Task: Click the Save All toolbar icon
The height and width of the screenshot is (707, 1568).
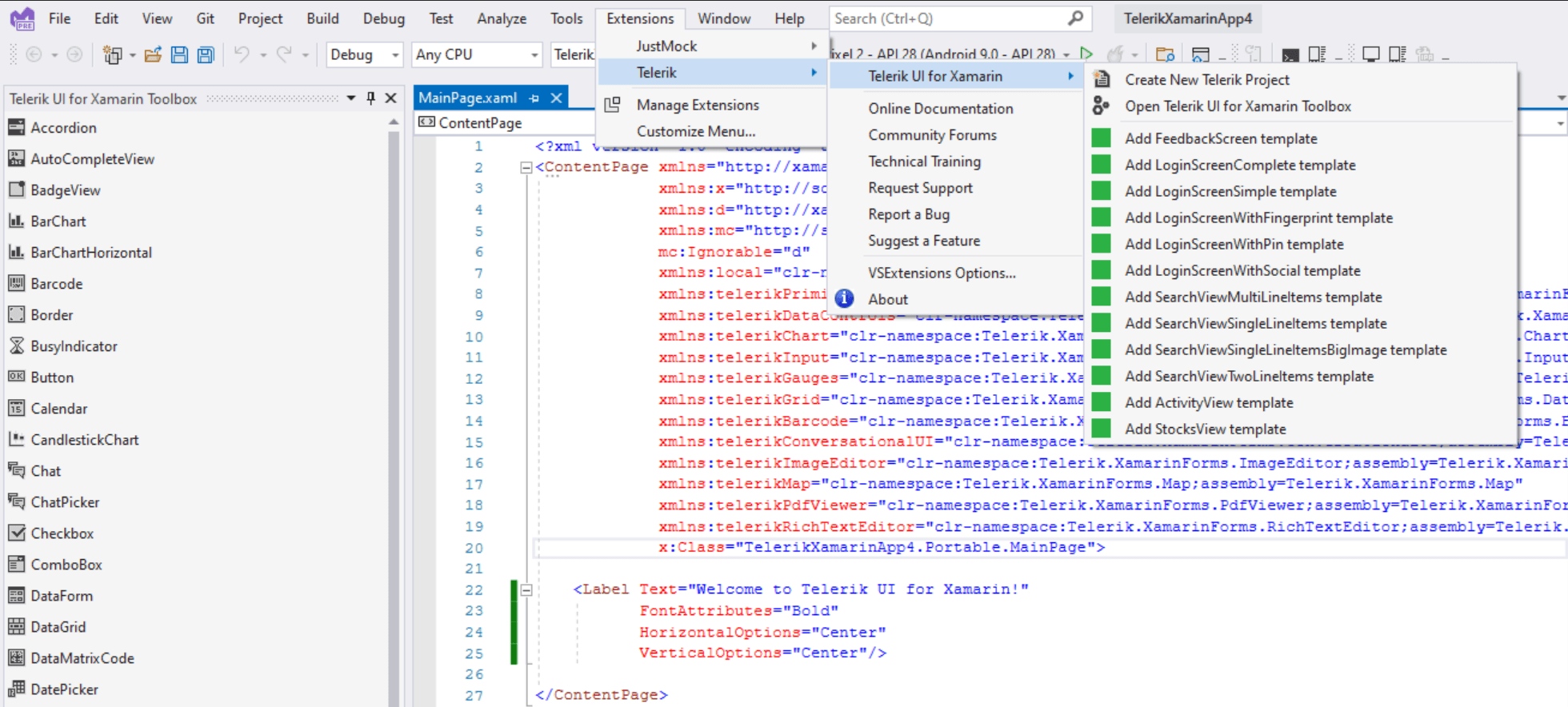Action: click(x=206, y=54)
